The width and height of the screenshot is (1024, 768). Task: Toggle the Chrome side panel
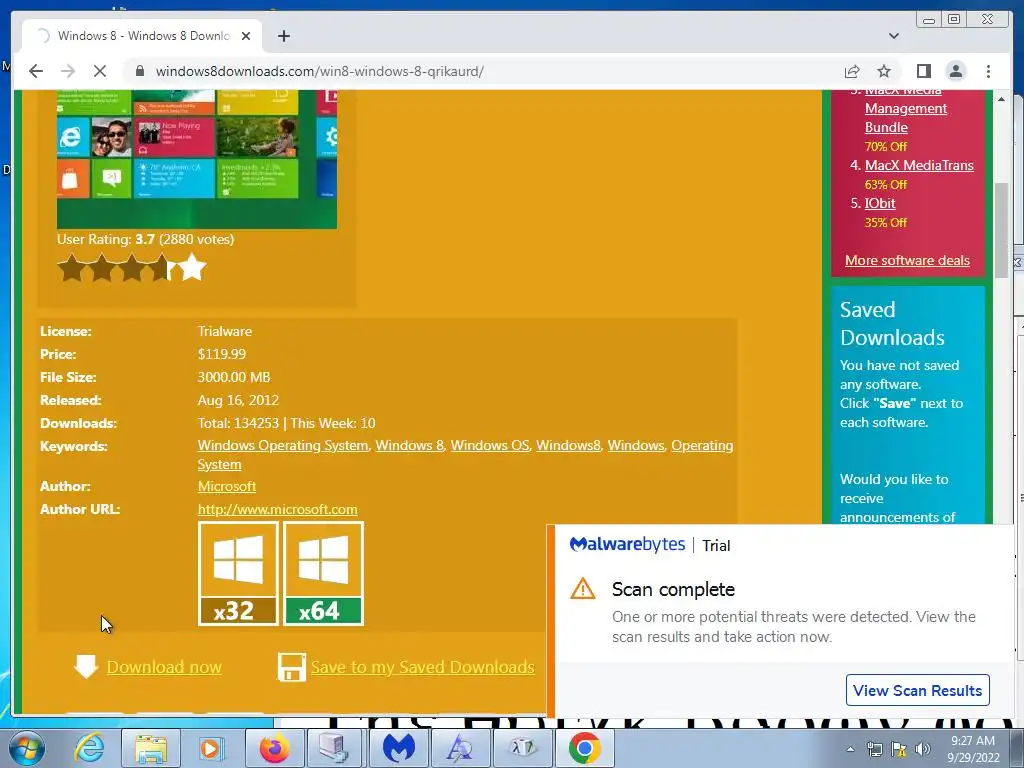923,71
